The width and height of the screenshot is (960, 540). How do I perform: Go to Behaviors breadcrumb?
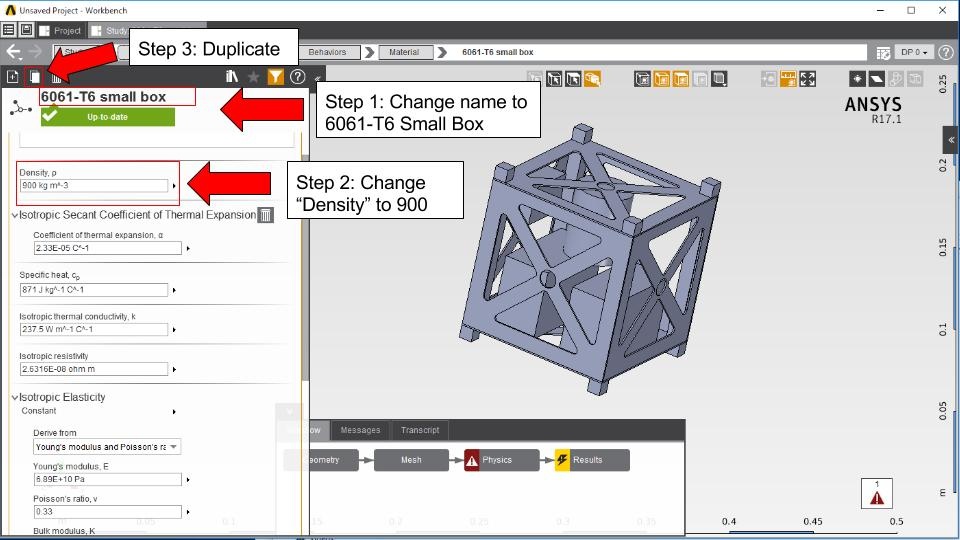click(328, 52)
